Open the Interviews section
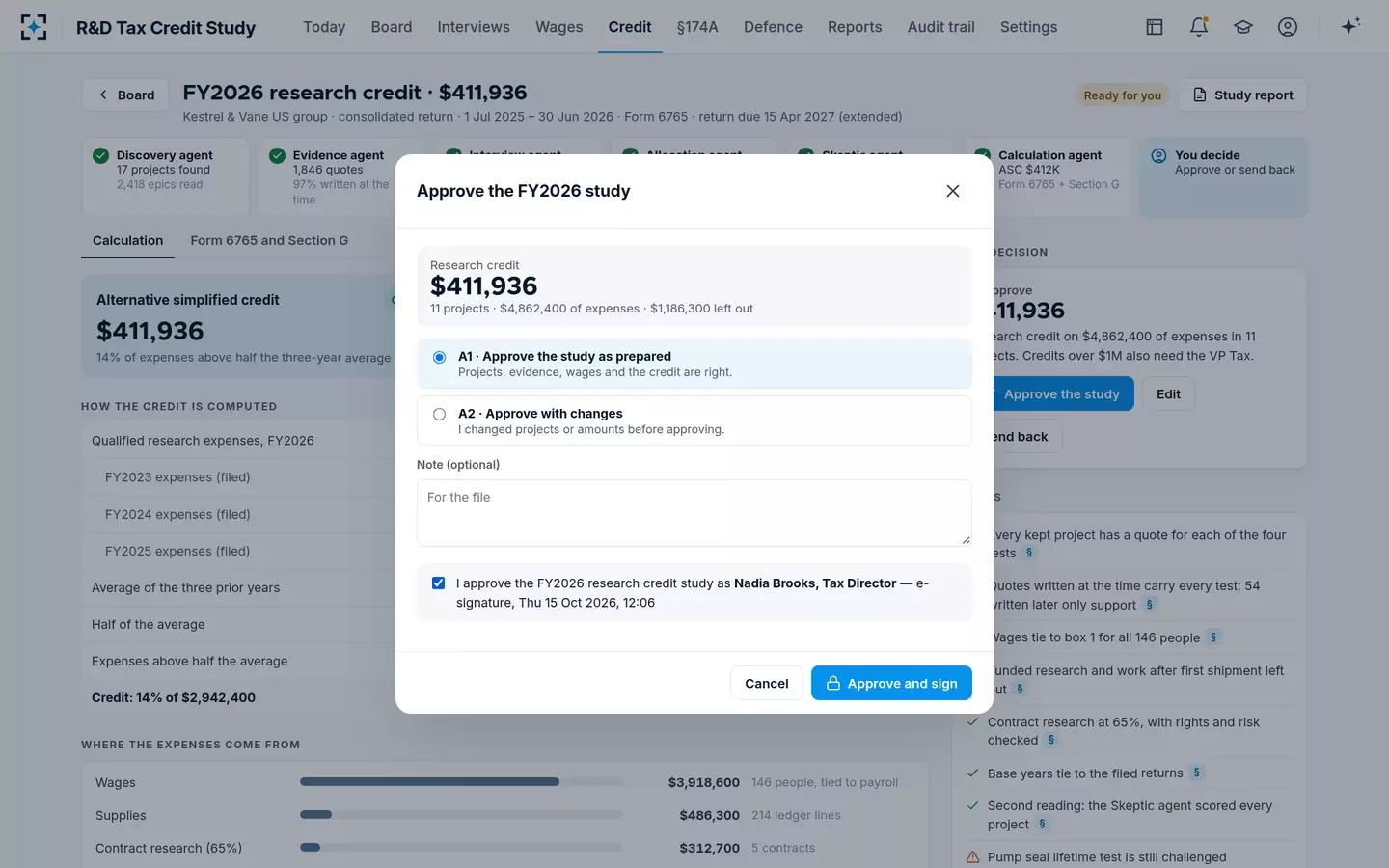The image size is (1389, 868). [x=474, y=27]
